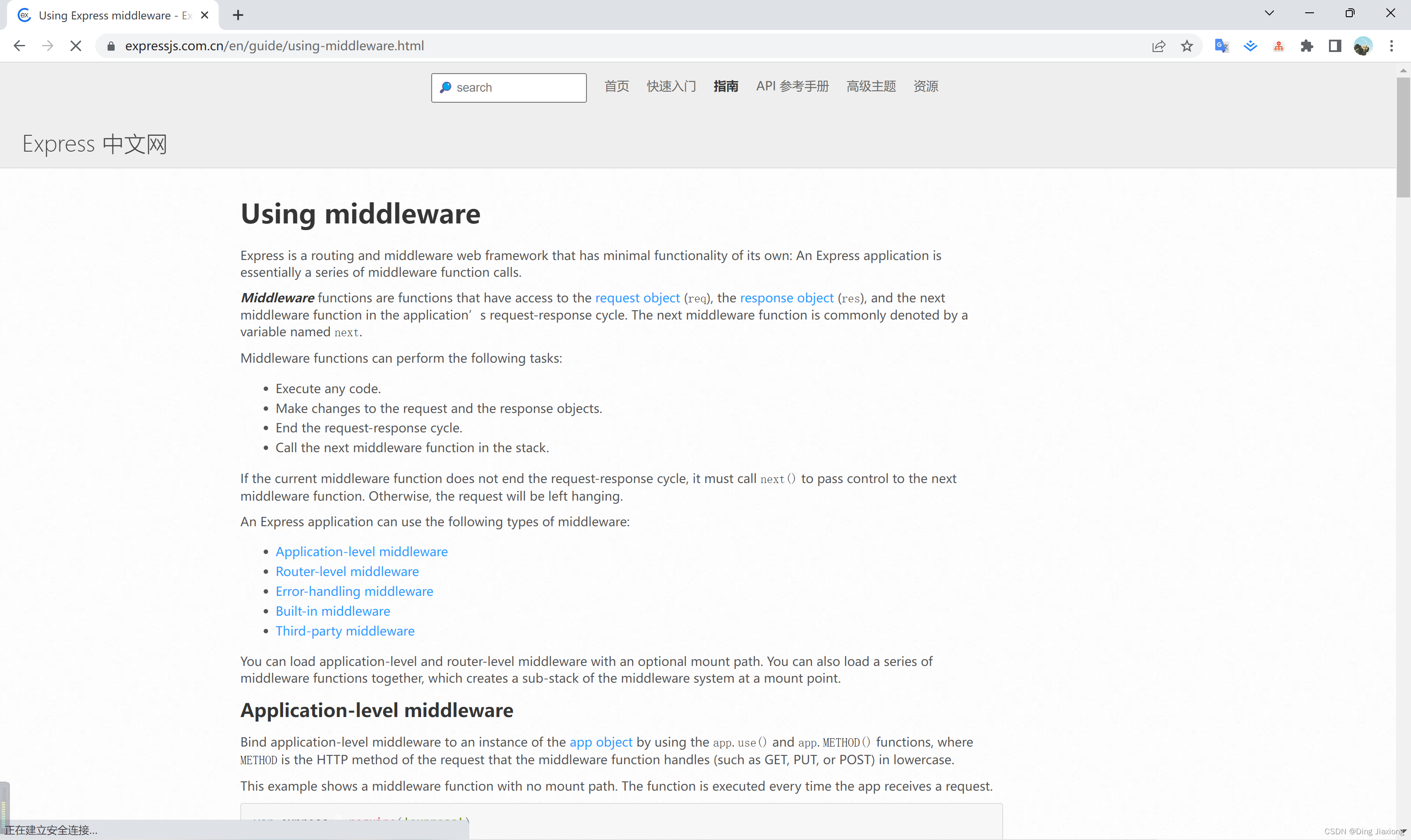Open the 高级主题 navigation item
This screenshot has height=840, width=1411.
(x=871, y=87)
